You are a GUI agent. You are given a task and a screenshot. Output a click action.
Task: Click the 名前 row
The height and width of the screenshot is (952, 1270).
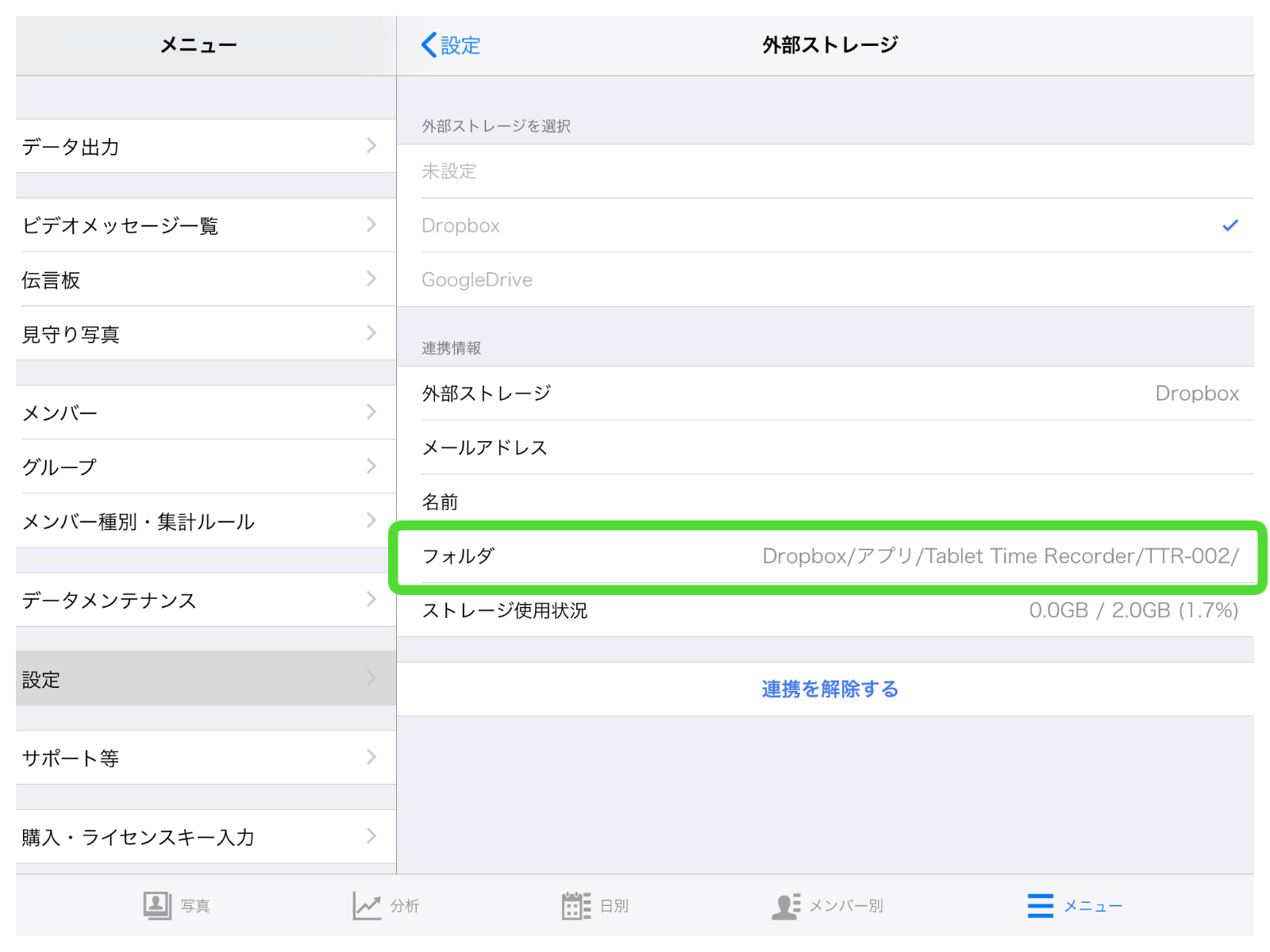point(825,501)
